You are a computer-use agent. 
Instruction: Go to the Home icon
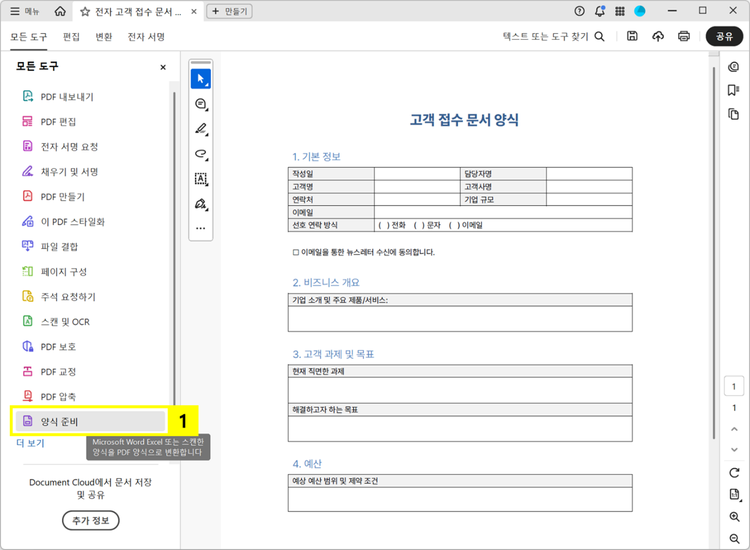(x=60, y=11)
